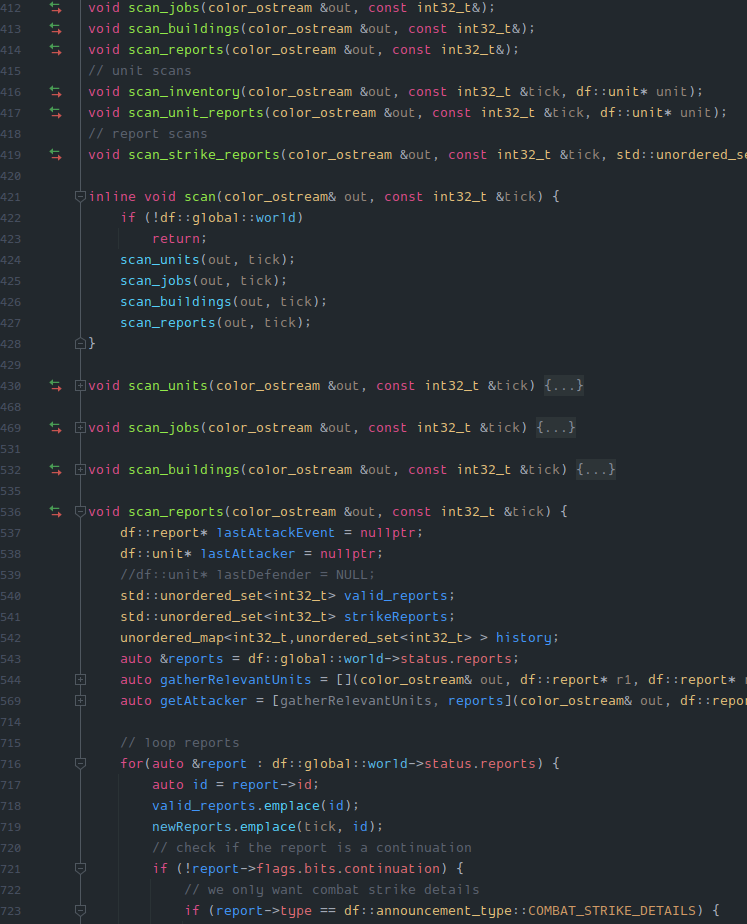Click the '// report scans' comment
Screen dimensions: 747x924
click(148, 134)
